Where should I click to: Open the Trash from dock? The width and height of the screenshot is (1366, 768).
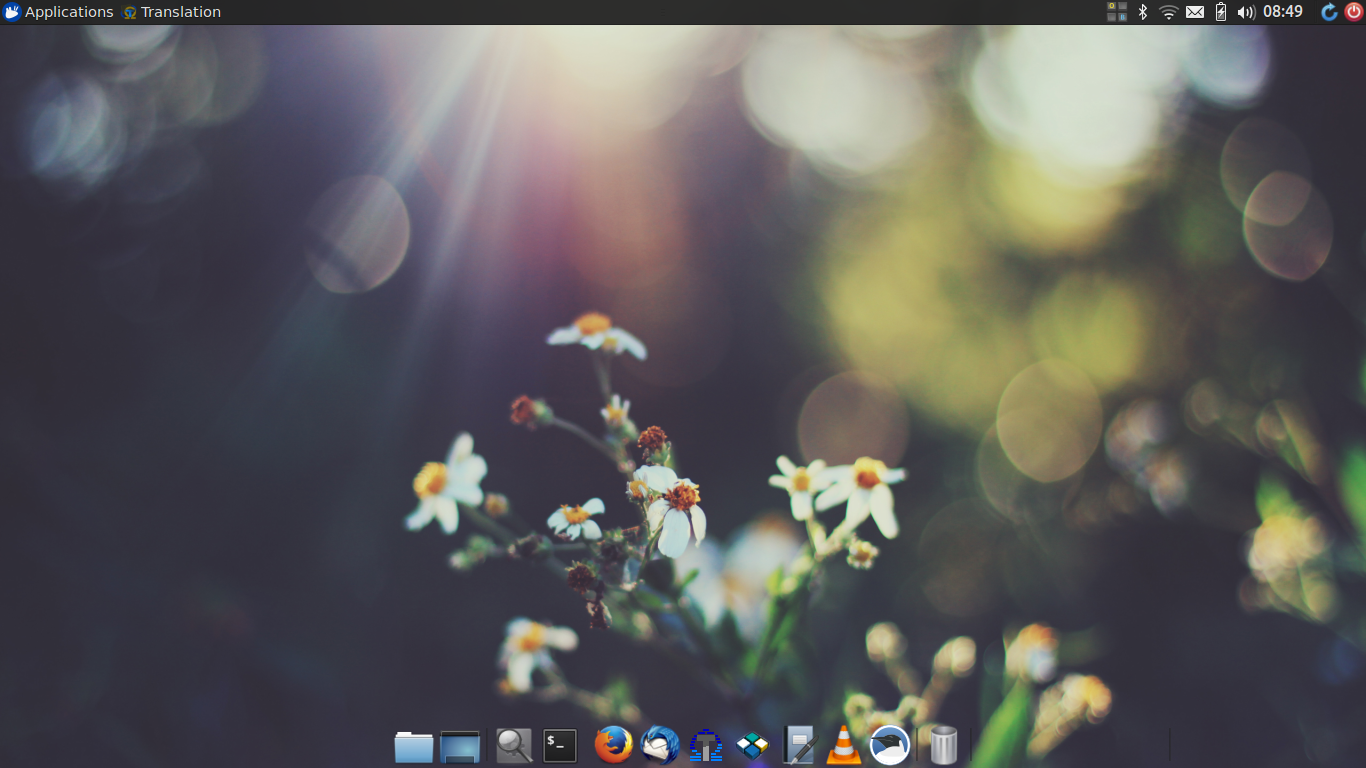(x=943, y=745)
